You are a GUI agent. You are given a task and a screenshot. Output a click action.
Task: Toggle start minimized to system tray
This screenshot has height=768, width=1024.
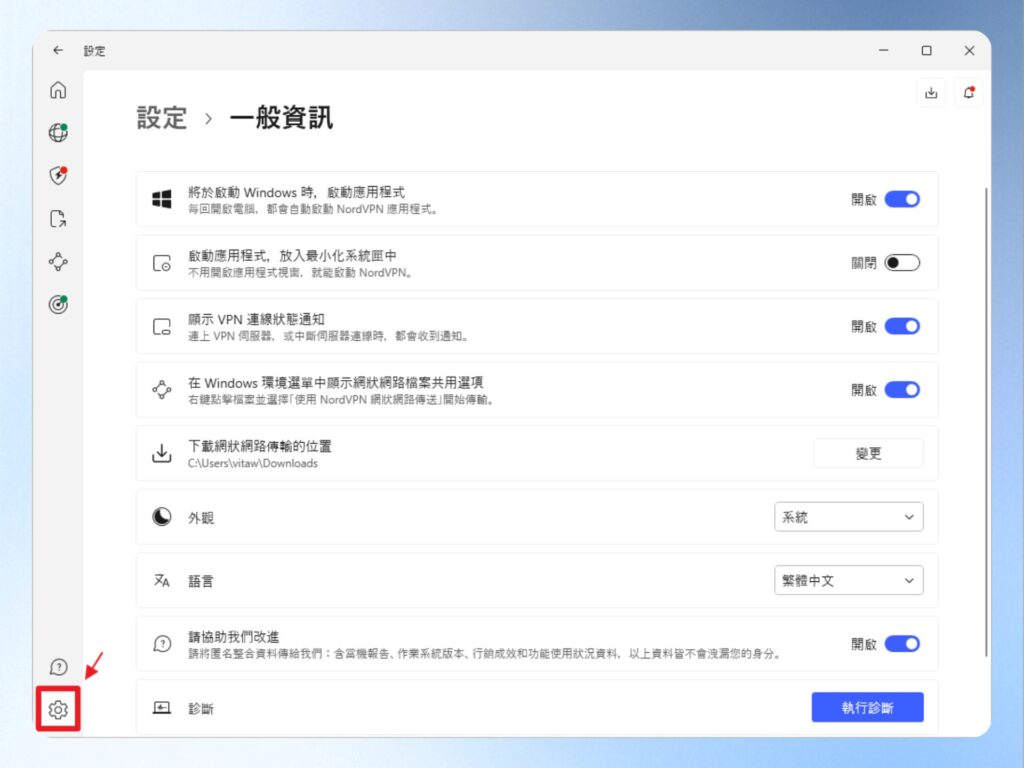(902, 263)
